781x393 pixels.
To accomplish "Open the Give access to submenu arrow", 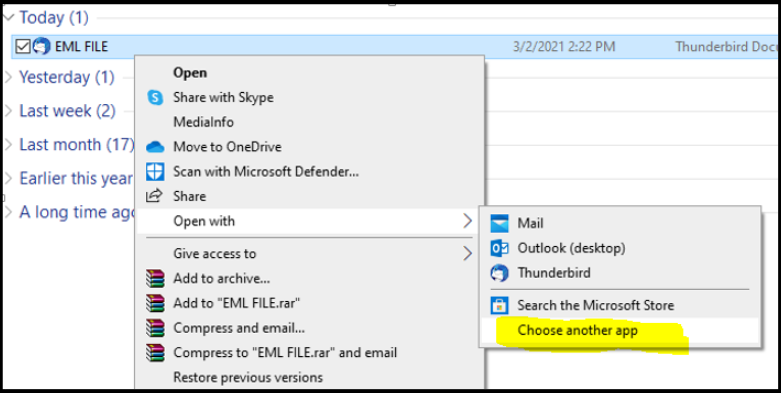I will [x=467, y=254].
